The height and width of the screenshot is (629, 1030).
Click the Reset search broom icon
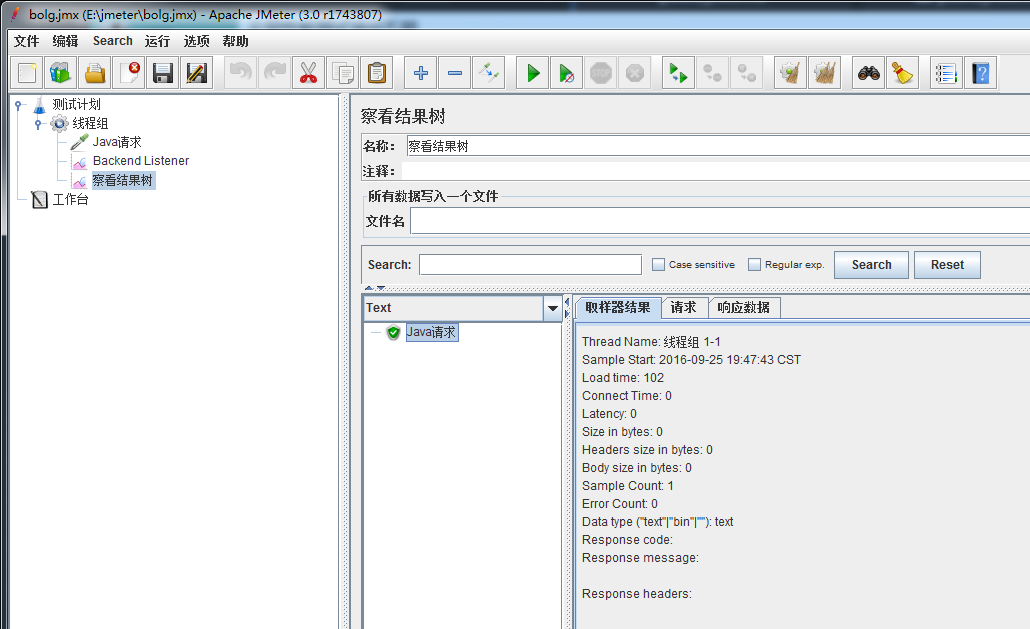(x=903, y=73)
